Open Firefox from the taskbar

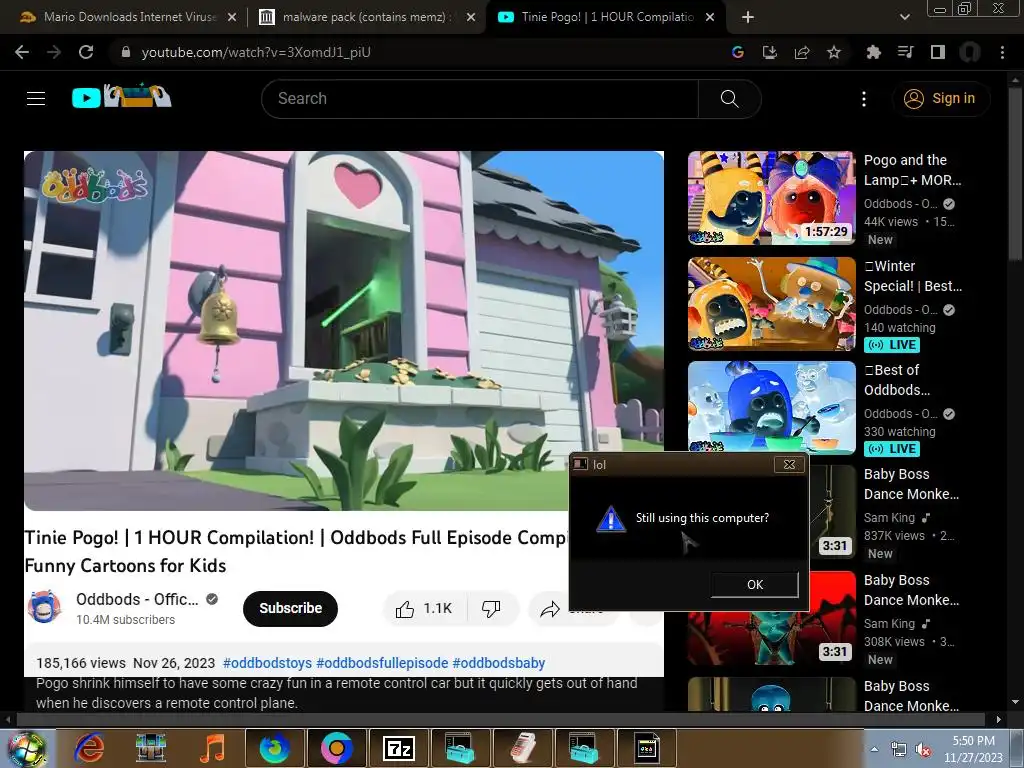(x=275, y=748)
